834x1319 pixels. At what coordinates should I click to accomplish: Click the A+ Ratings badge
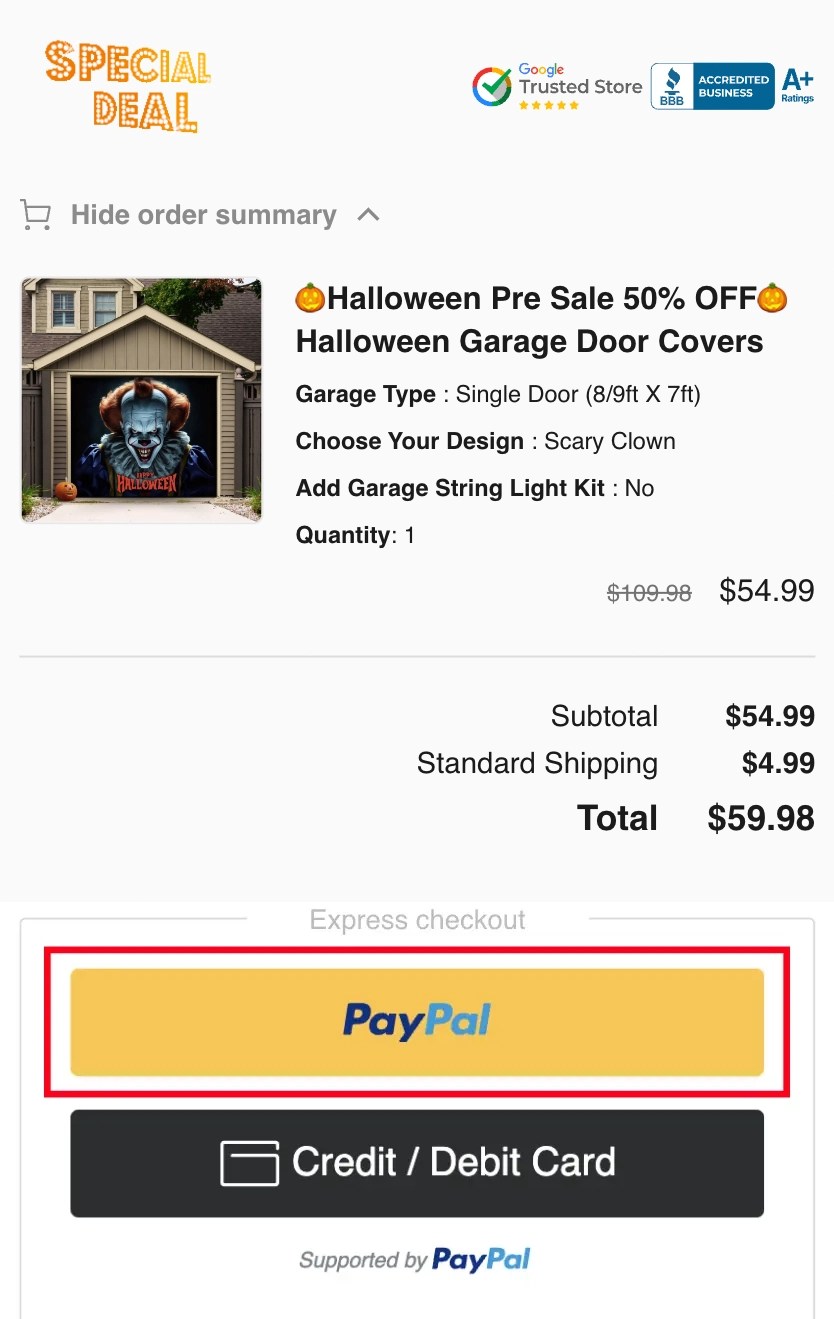[797, 87]
